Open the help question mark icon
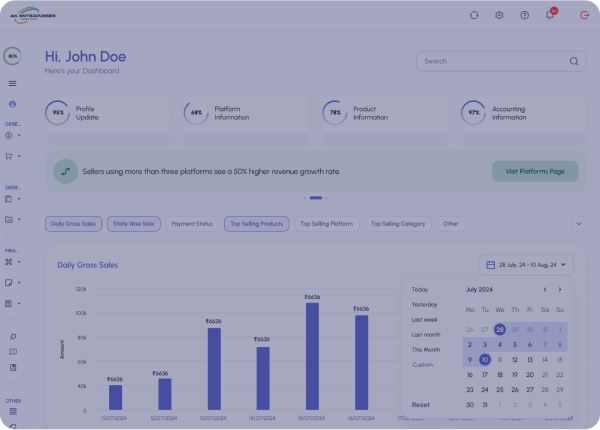This screenshot has width=600, height=430. click(x=524, y=15)
